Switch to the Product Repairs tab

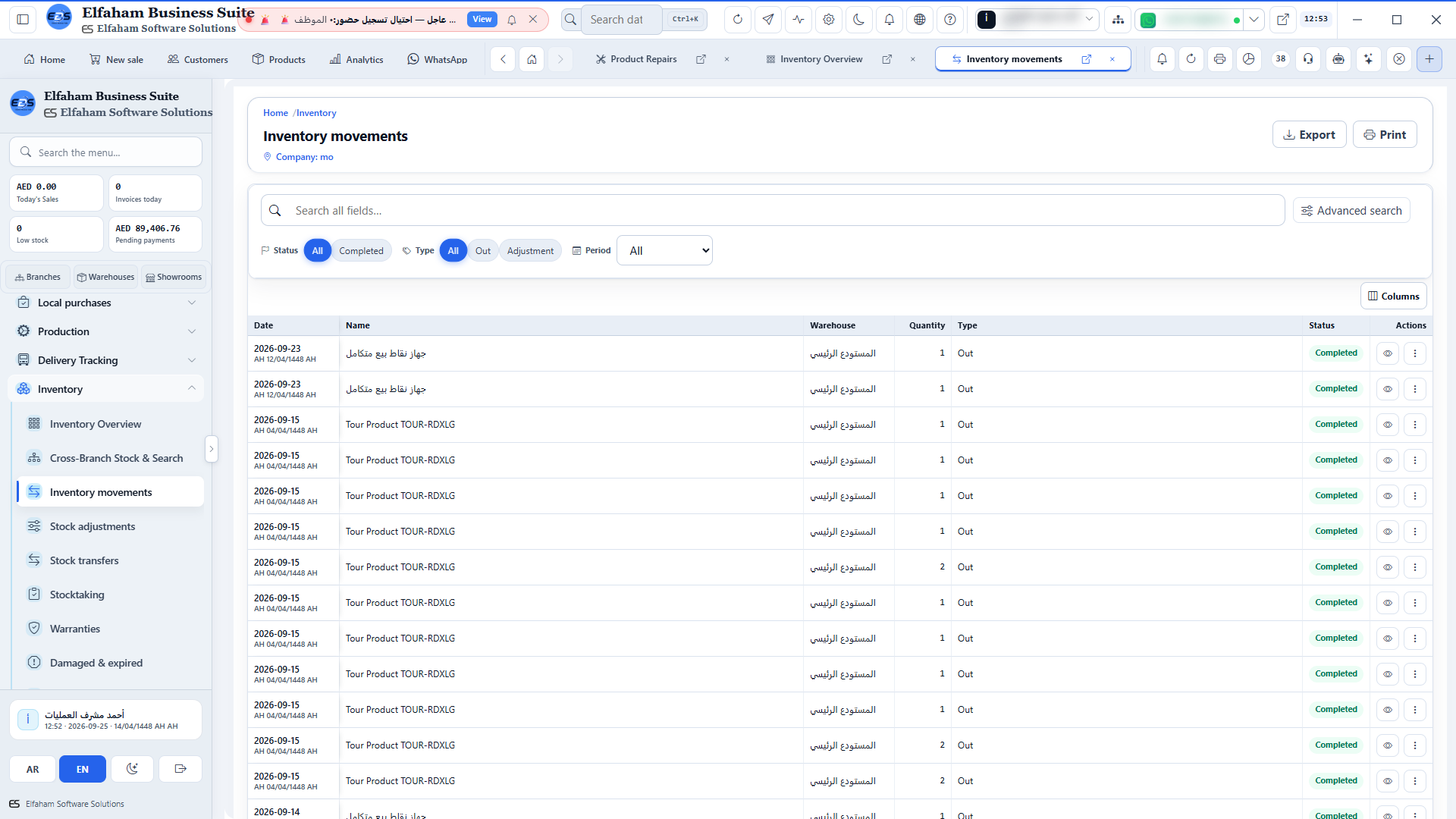click(643, 59)
